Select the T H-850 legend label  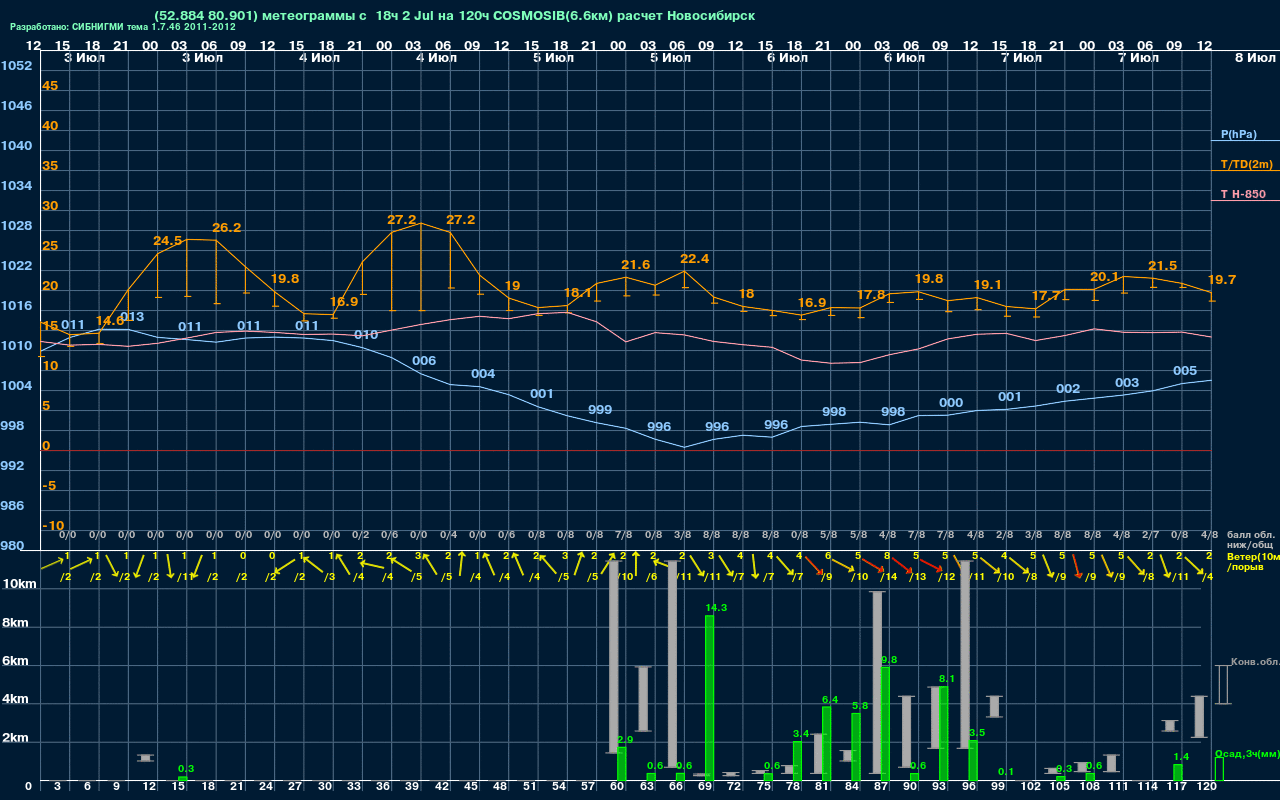pyautogui.click(x=1242, y=194)
